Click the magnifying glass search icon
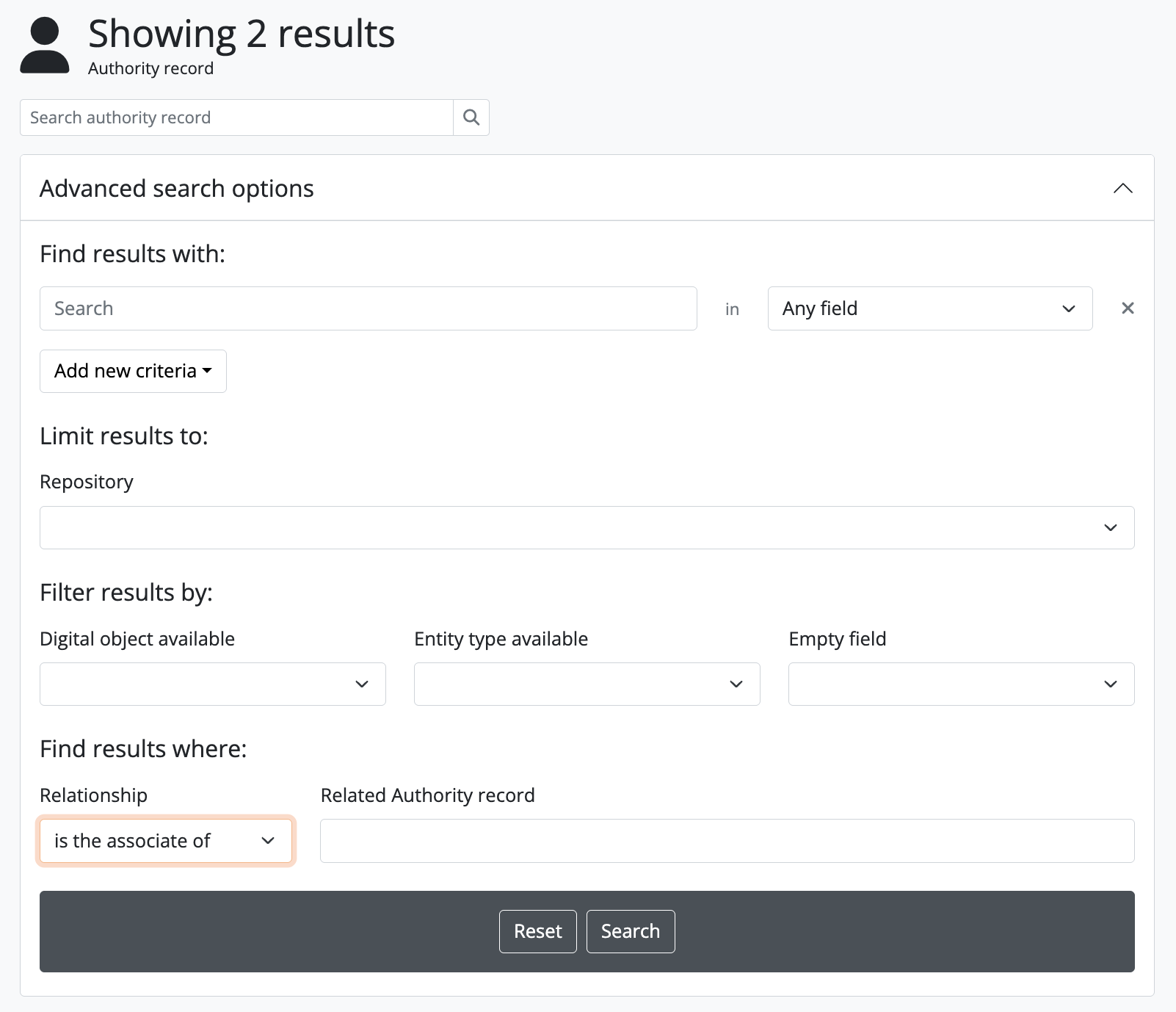Screen dimensions: 1176x1012 click(471, 118)
